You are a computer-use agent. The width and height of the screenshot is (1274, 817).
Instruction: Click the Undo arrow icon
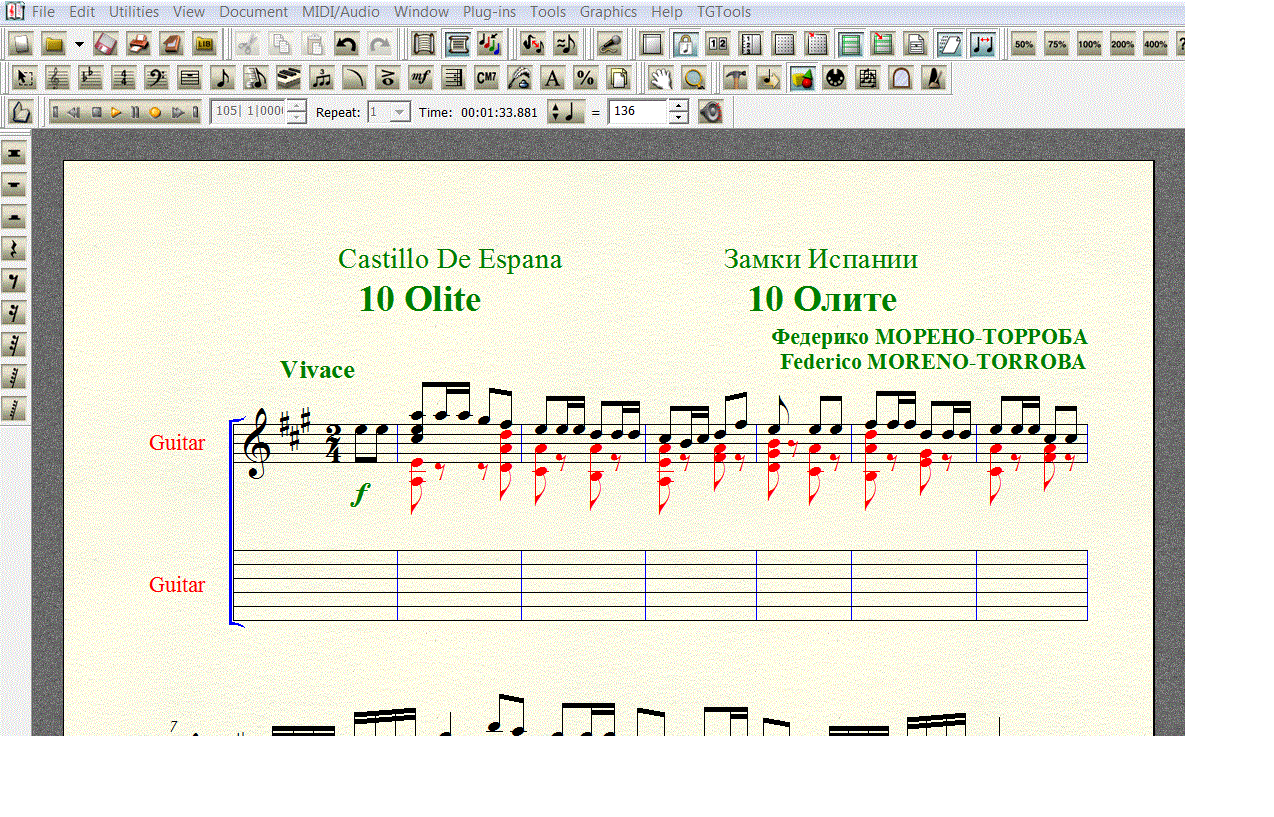(x=346, y=44)
